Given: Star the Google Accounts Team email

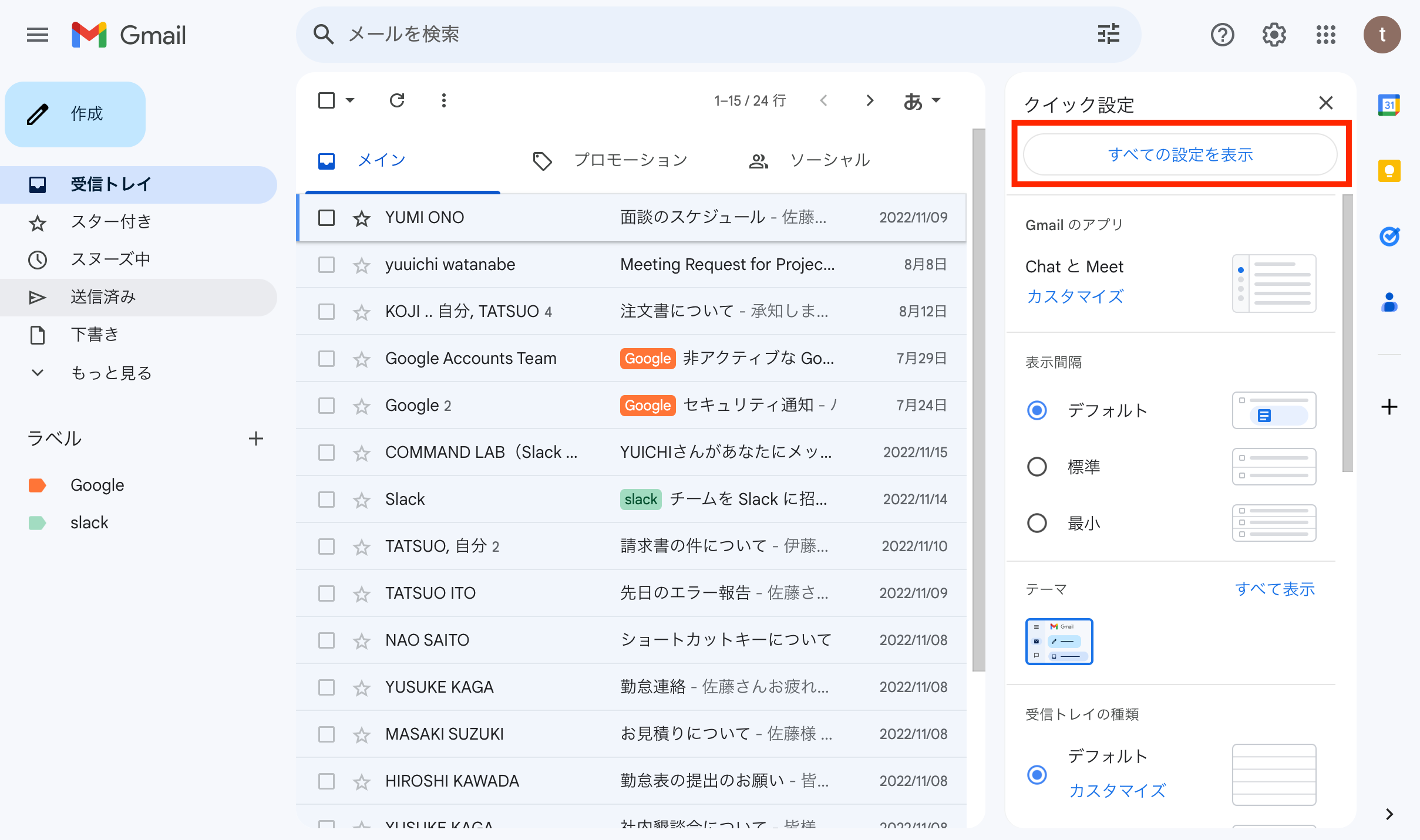Looking at the screenshot, I should pyautogui.click(x=362, y=359).
